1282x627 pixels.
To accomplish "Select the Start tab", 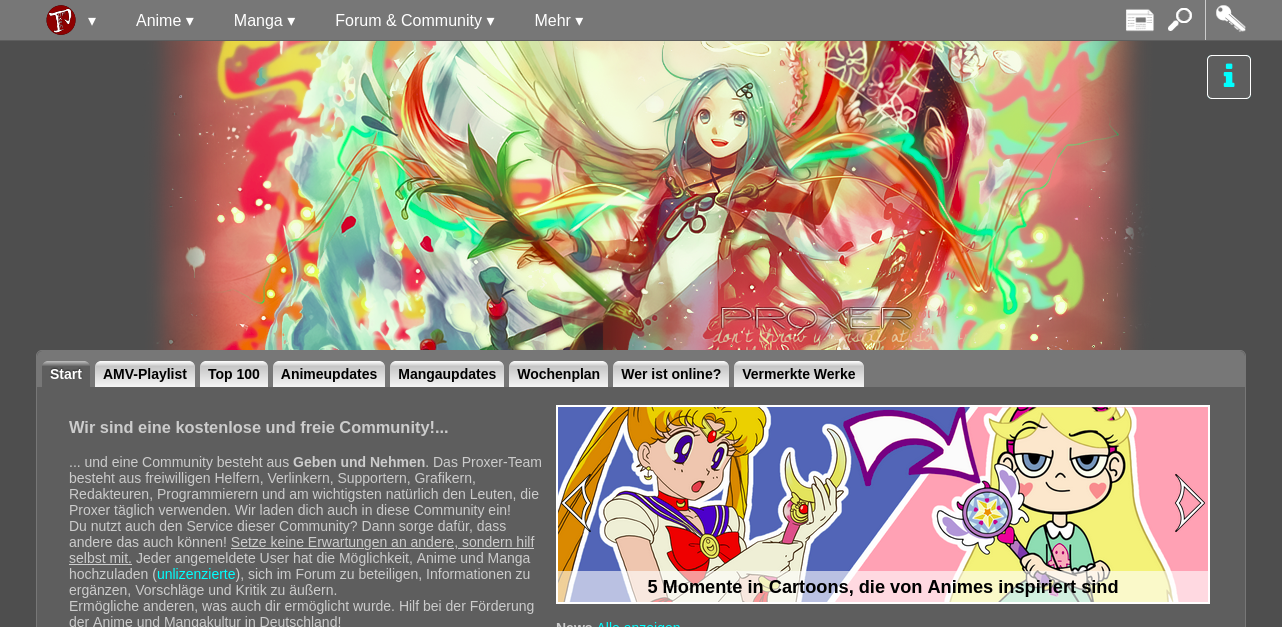I will [66, 374].
